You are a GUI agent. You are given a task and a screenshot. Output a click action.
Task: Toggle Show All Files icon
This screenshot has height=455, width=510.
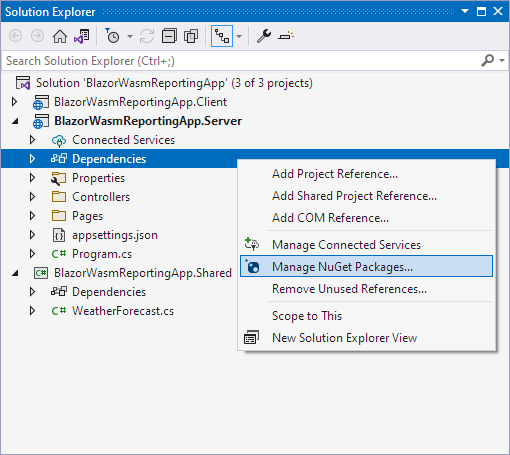coord(191,36)
